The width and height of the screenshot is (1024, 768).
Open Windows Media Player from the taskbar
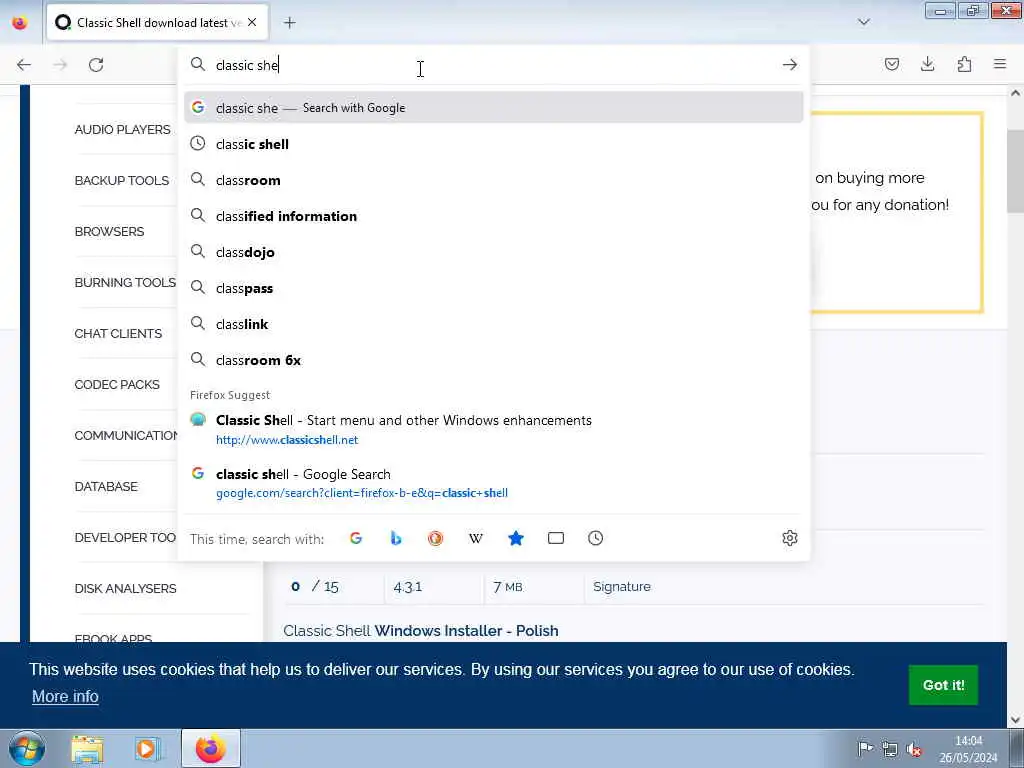click(x=148, y=748)
